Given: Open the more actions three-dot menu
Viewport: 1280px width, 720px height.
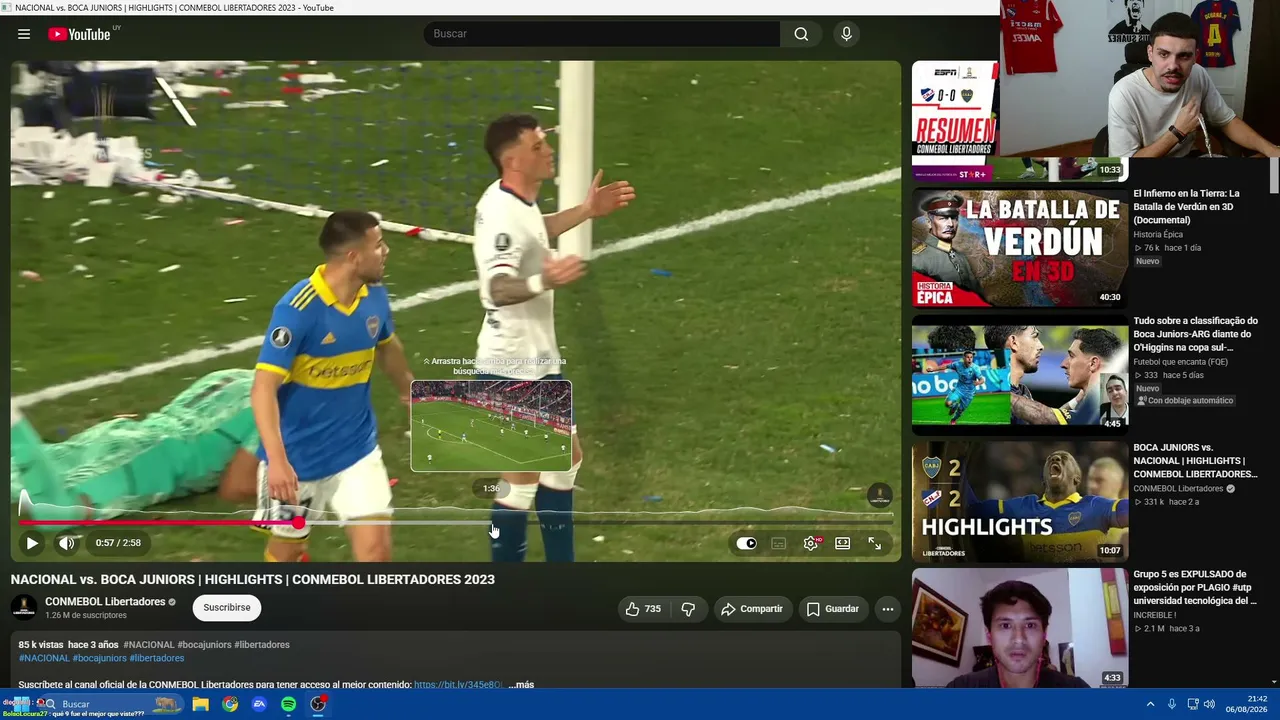Looking at the screenshot, I should pos(887,609).
